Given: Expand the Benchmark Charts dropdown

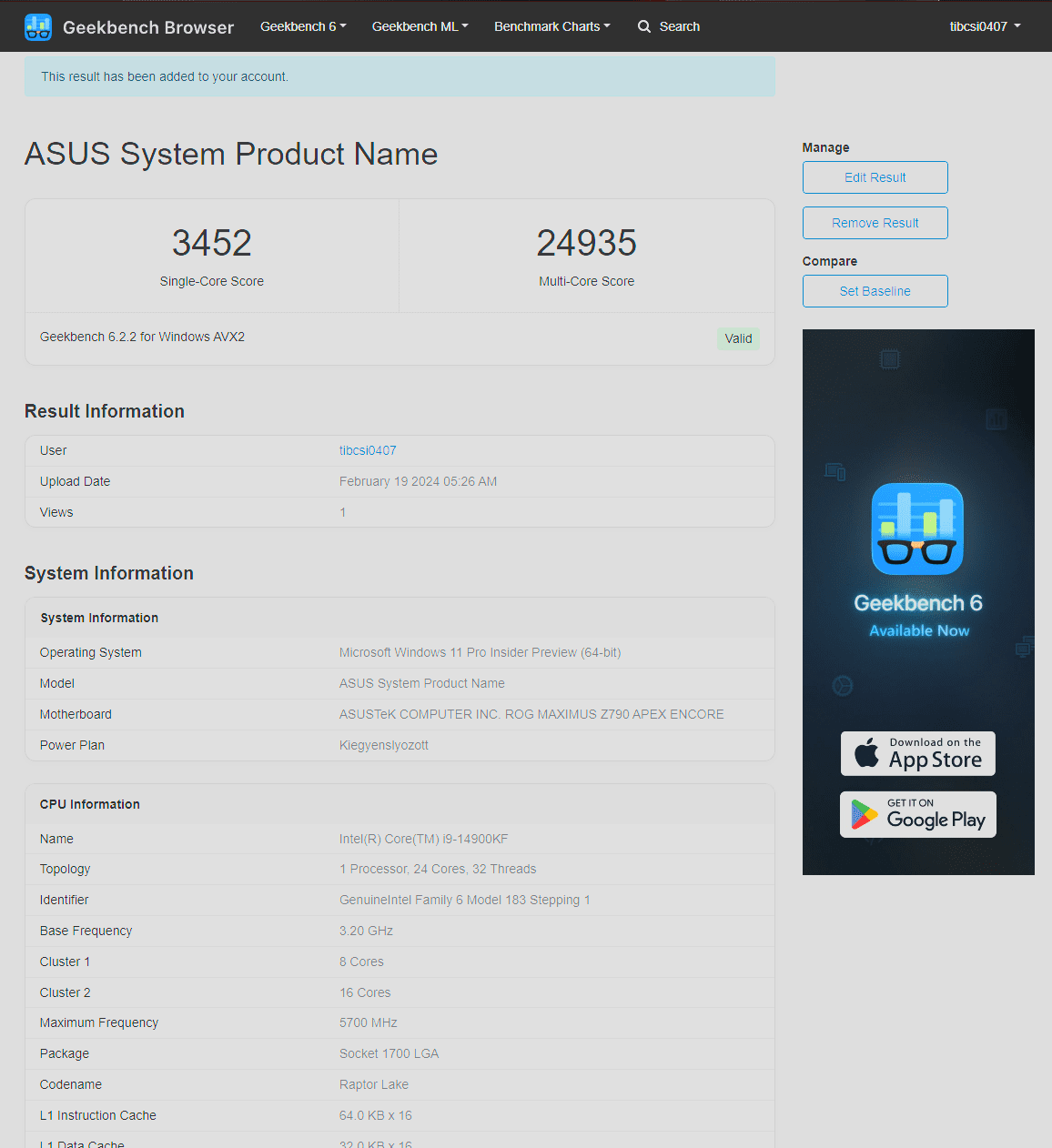Looking at the screenshot, I should tap(551, 26).
